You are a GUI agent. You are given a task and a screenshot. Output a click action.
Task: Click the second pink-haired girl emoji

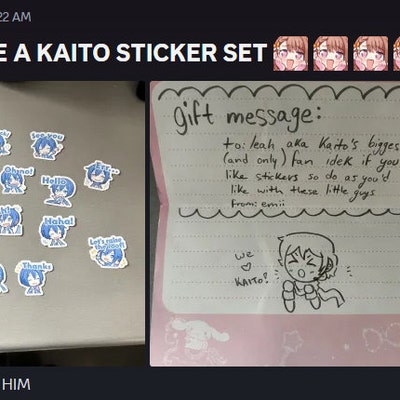click(330, 53)
